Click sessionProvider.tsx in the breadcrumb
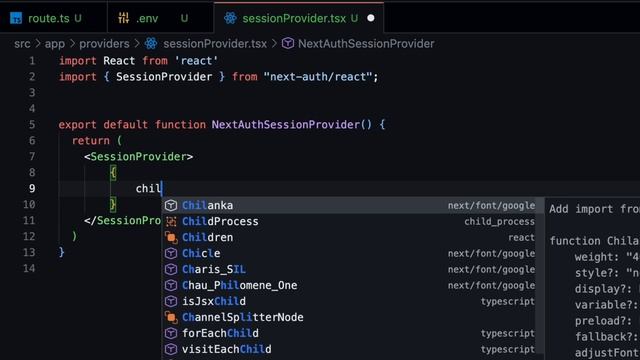Image resolution: width=640 pixels, height=360 pixels. (215, 44)
